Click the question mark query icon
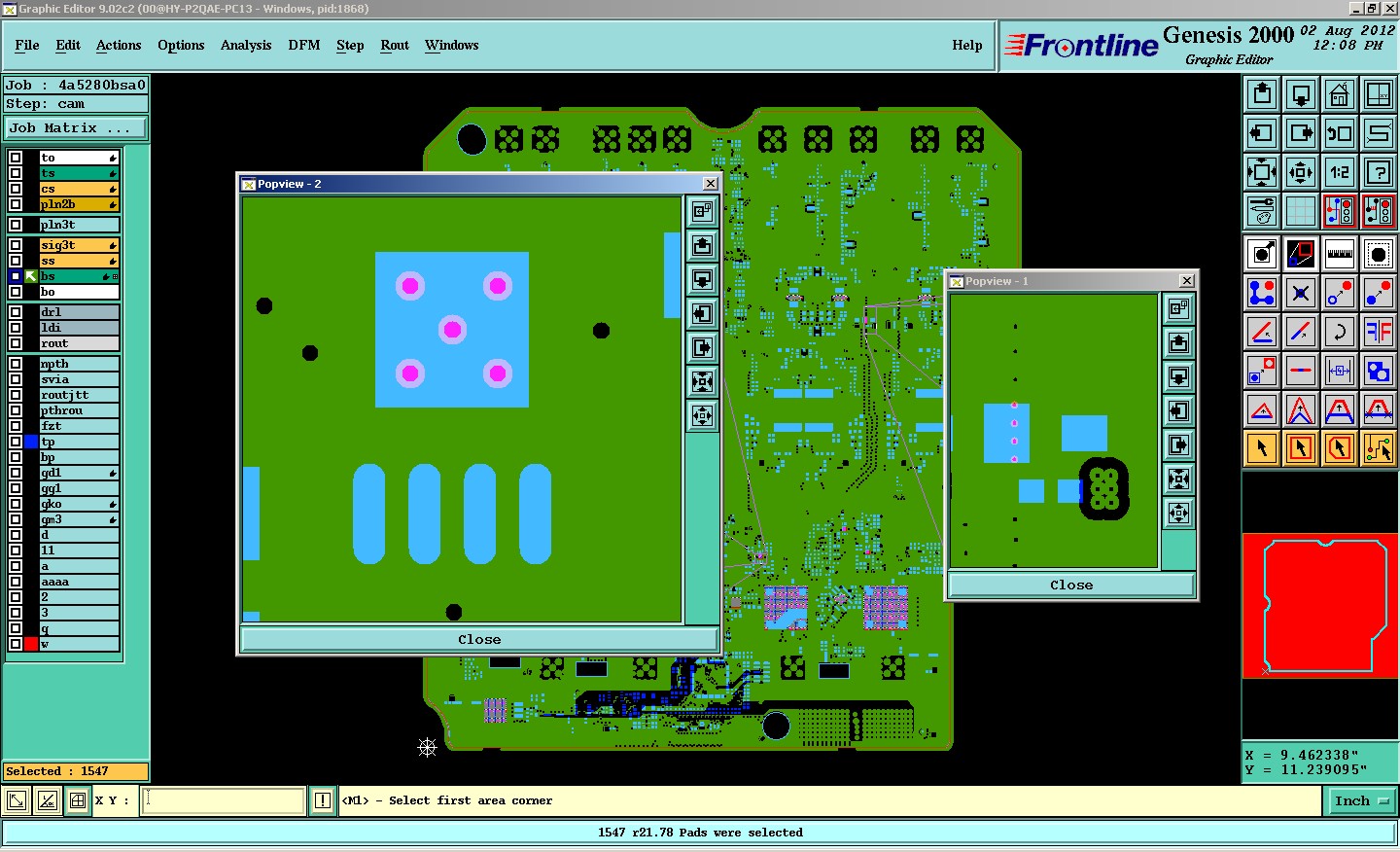Screen dimensions: 1400x852 (x=1379, y=172)
